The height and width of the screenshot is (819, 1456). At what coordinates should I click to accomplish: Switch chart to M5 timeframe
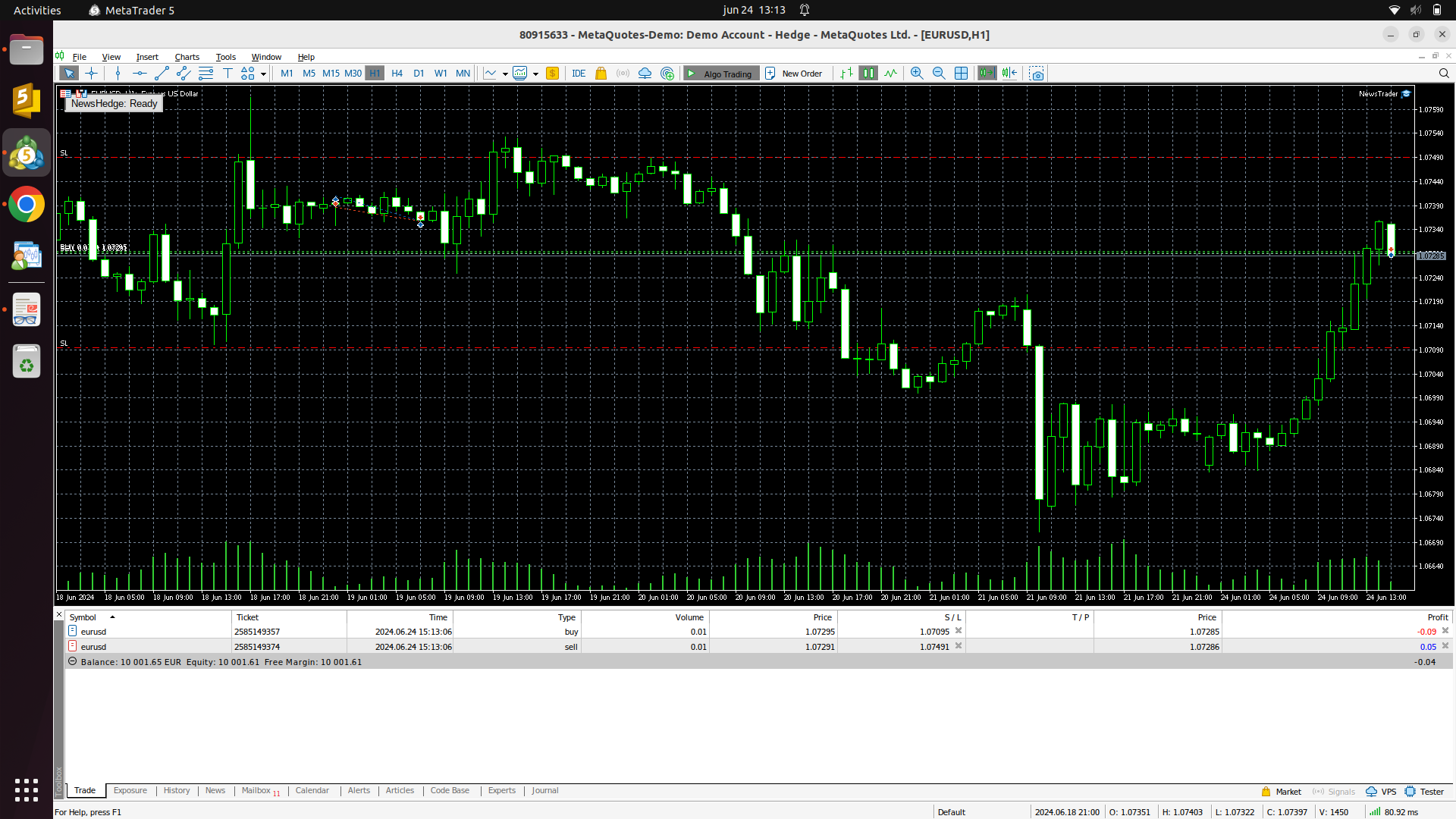(309, 74)
